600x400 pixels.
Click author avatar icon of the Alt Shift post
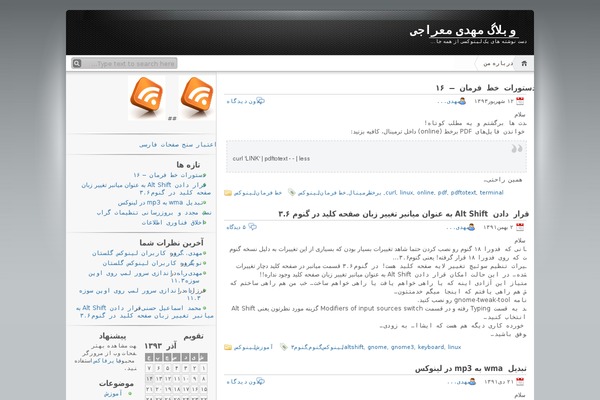[x=471, y=227]
